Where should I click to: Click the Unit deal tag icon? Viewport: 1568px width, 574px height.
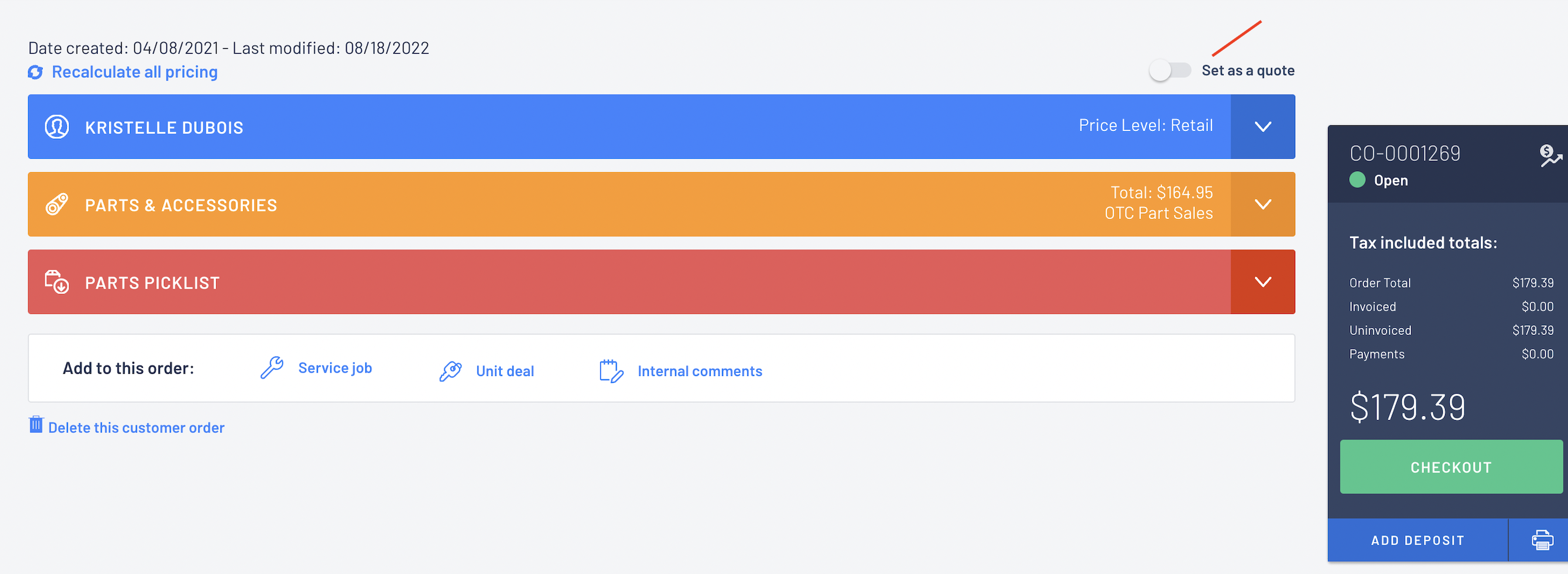coord(450,371)
